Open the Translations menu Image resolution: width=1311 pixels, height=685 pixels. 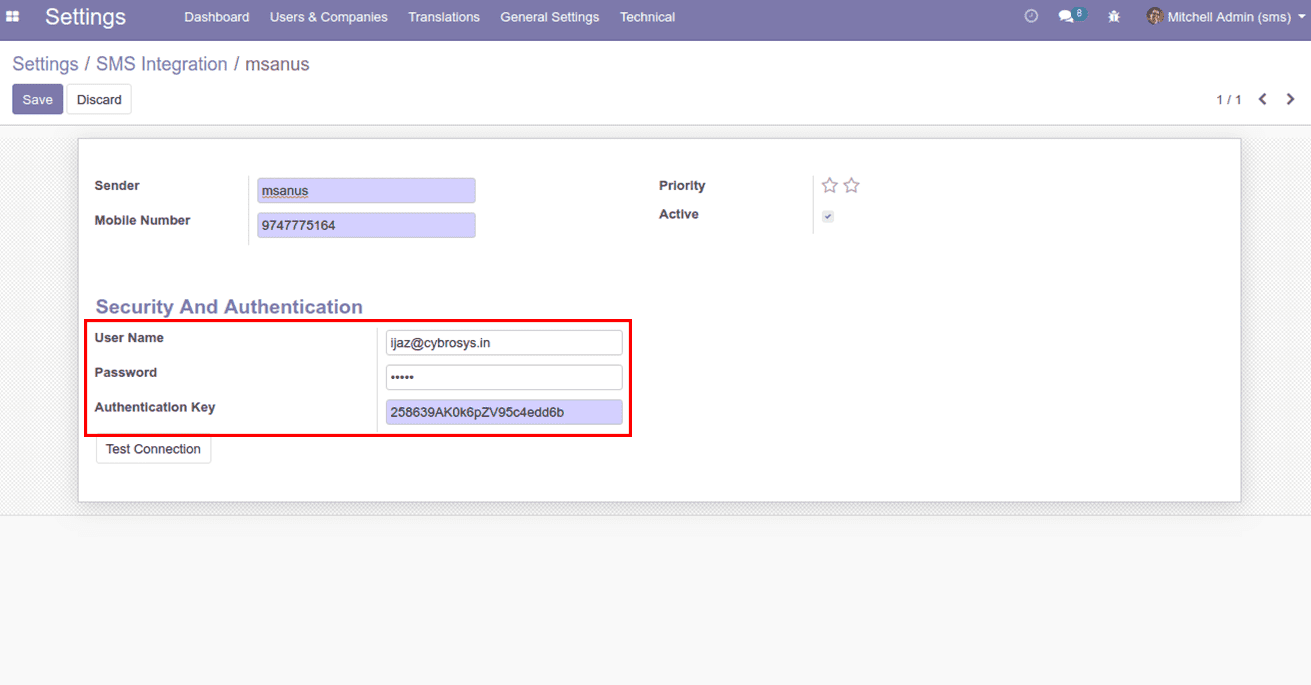(444, 17)
